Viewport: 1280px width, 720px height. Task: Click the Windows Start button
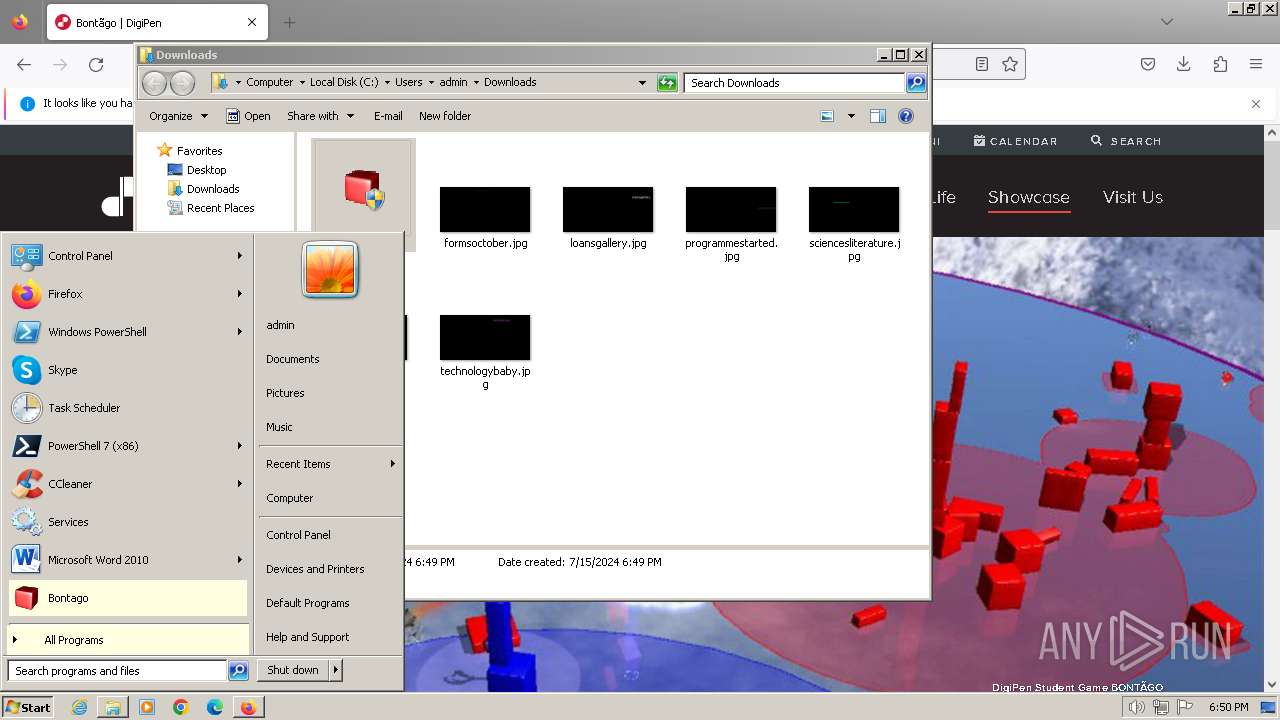[x=28, y=707]
